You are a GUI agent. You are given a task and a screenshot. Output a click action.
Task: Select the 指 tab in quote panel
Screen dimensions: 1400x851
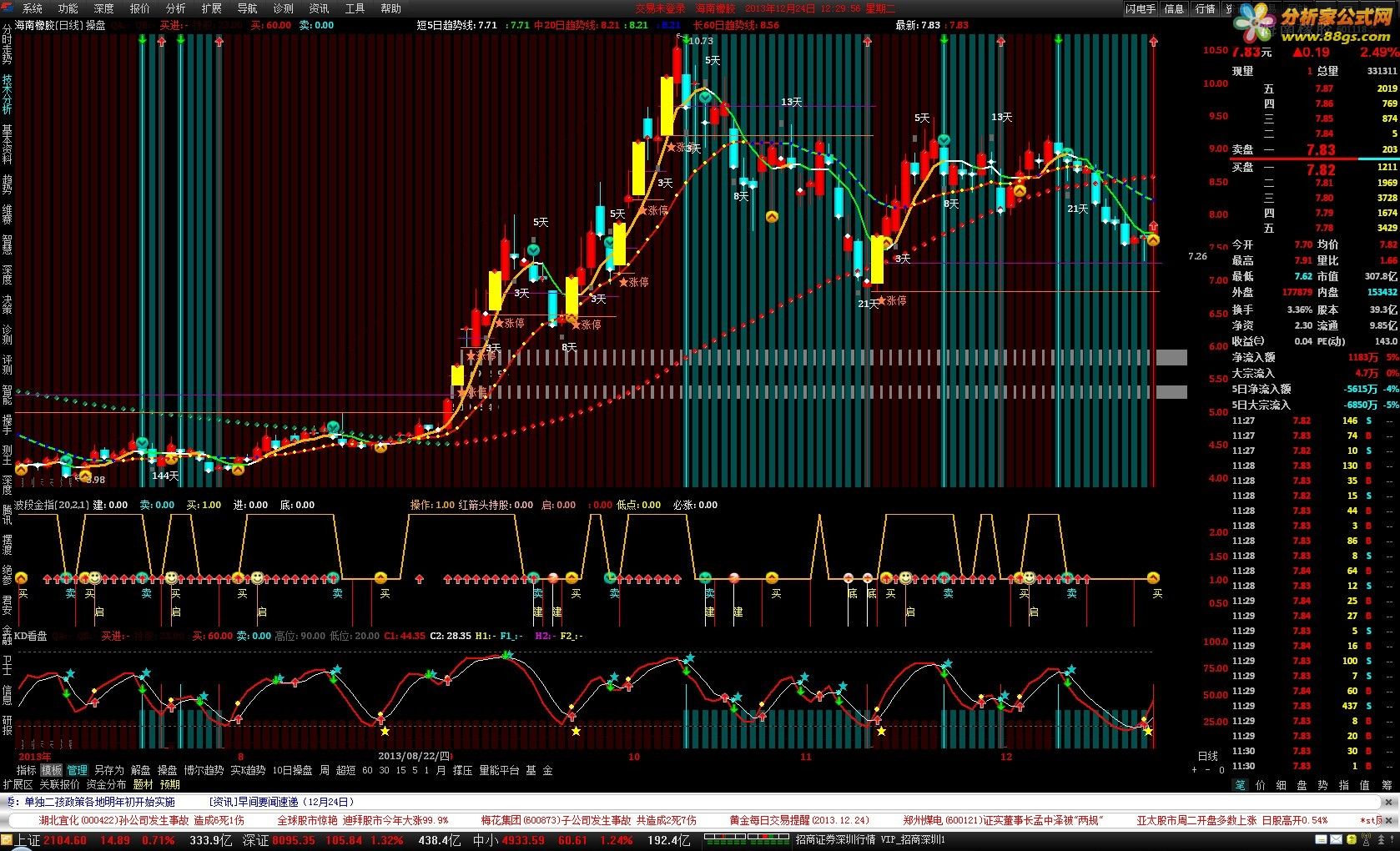pyautogui.click(x=1343, y=784)
